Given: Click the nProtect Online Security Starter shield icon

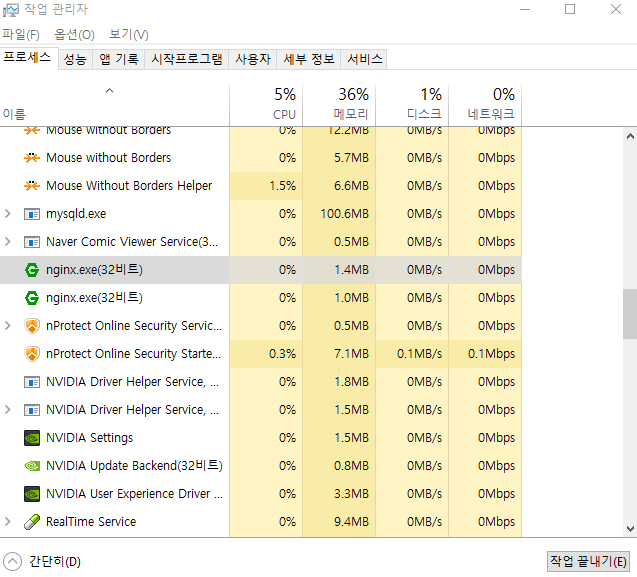Looking at the screenshot, I should coord(32,354).
